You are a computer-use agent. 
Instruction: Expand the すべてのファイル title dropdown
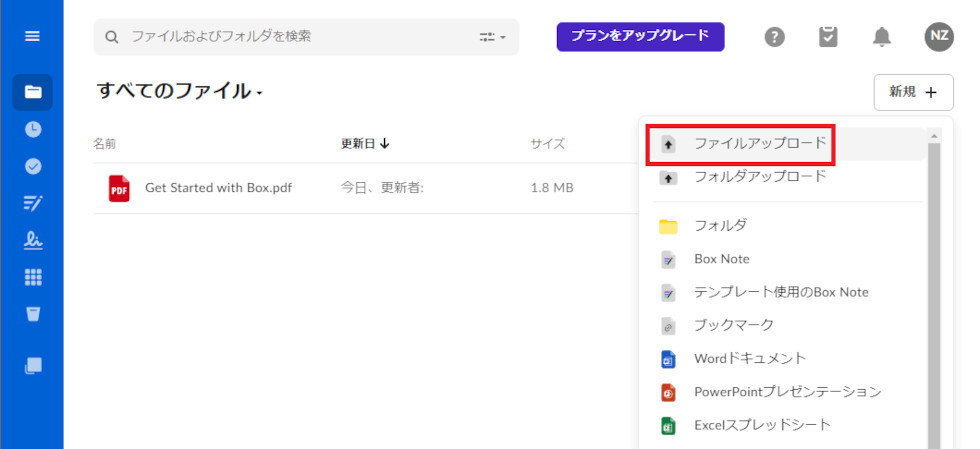[x=259, y=94]
